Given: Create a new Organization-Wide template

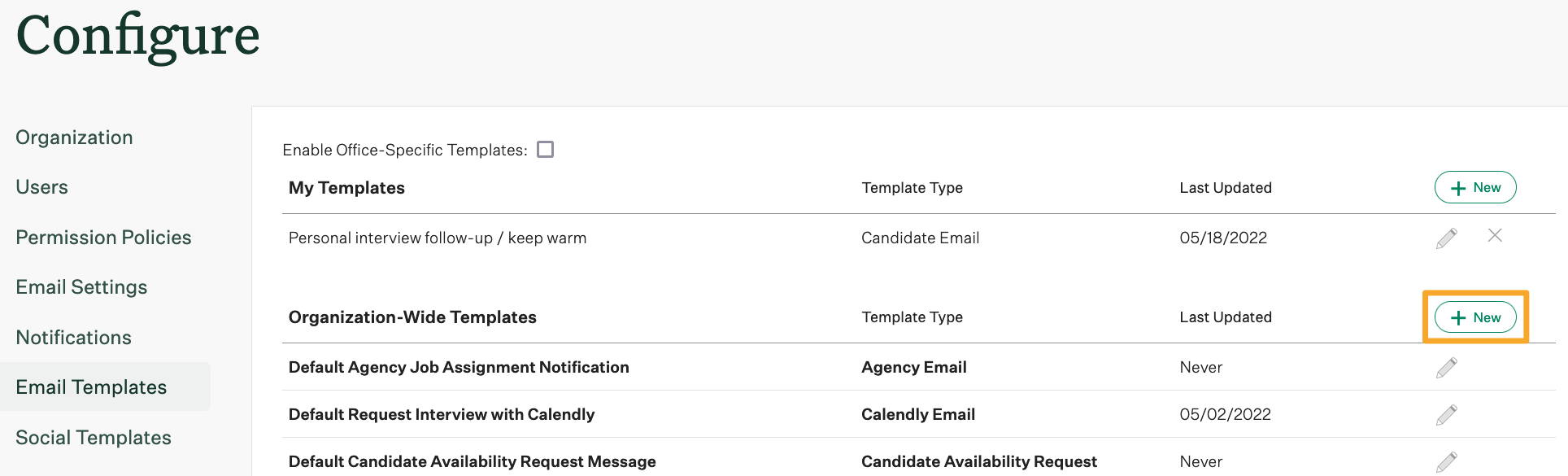Looking at the screenshot, I should point(1475,317).
